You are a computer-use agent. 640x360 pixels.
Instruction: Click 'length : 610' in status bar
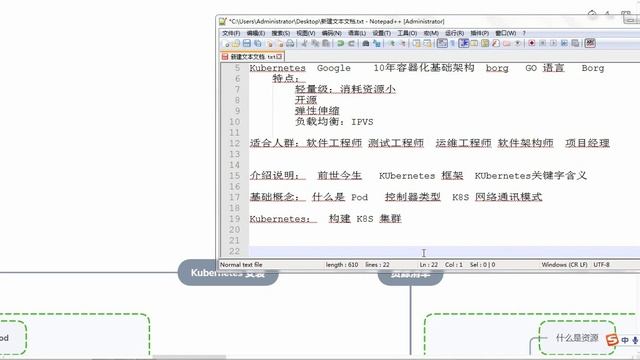click(342, 264)
